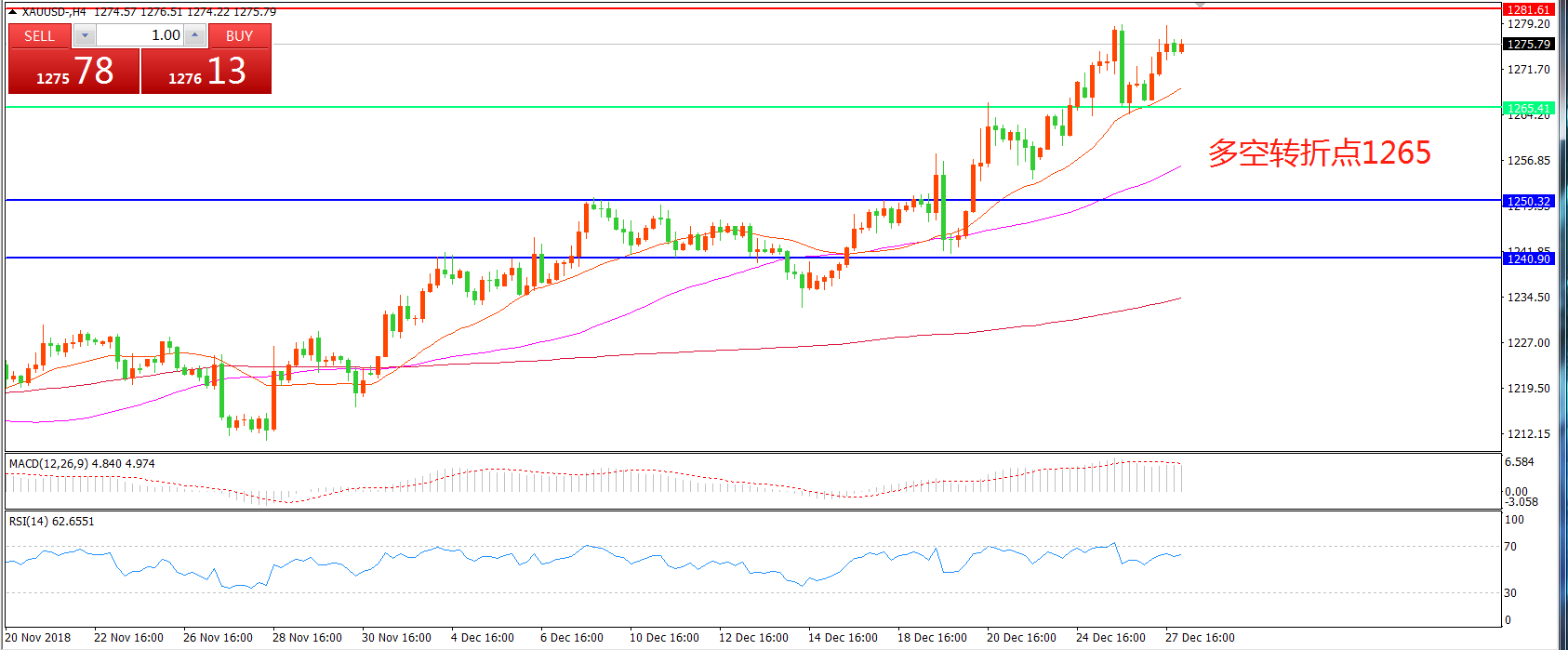Click the 1.00 volume input field

pyautogui.click(x=140, y=35)
